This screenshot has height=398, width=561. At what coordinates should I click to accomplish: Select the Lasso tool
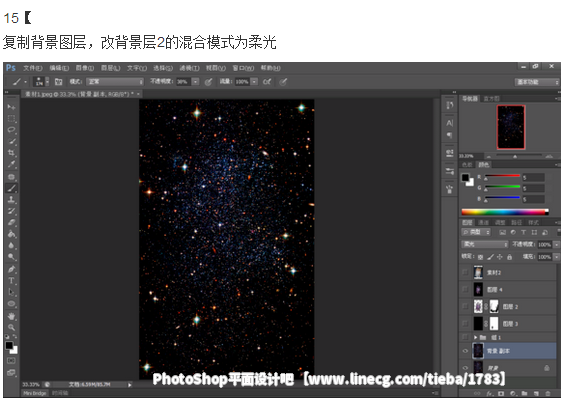11,130
